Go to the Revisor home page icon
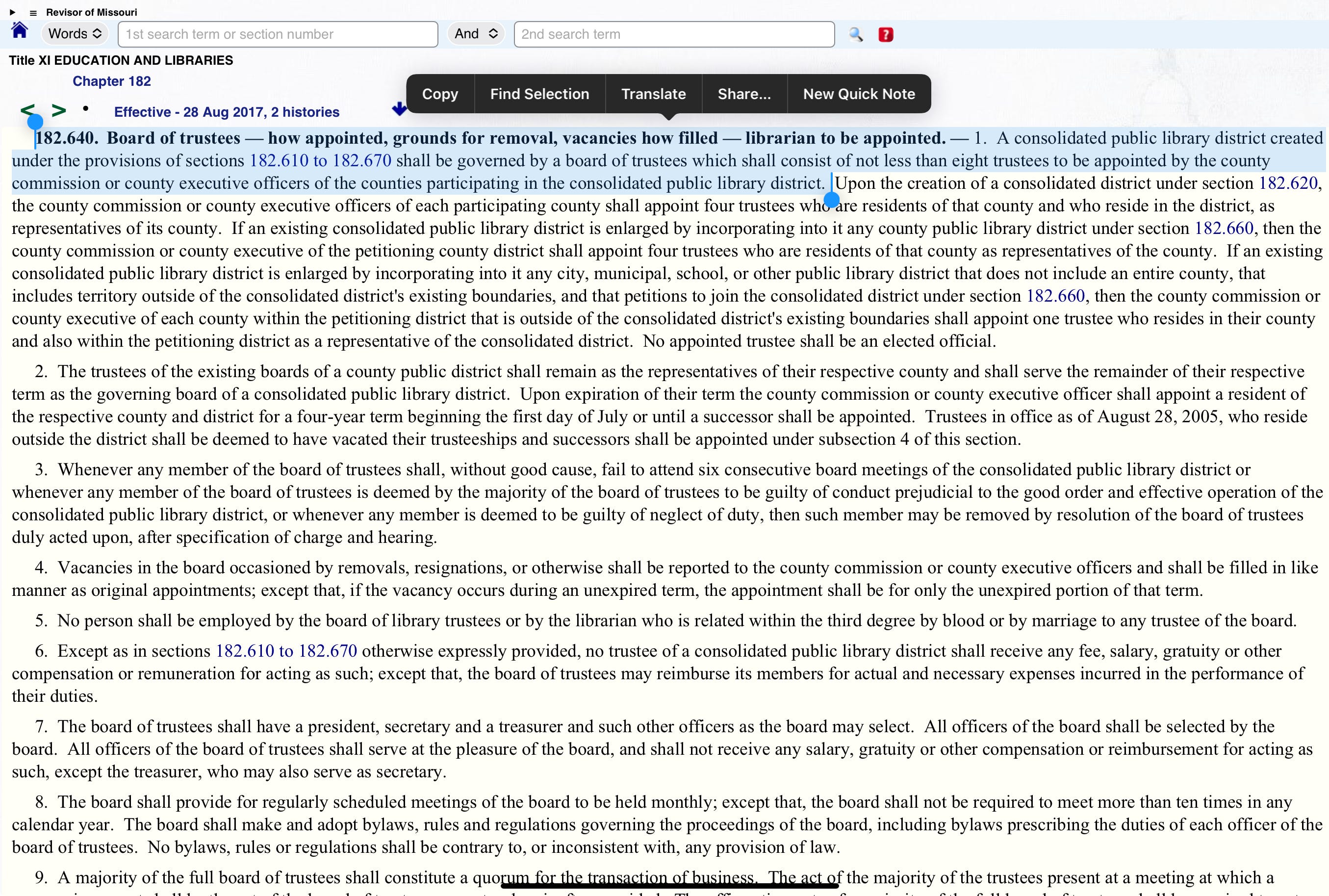Screen dimensions: 1329x896 (20, 30)
